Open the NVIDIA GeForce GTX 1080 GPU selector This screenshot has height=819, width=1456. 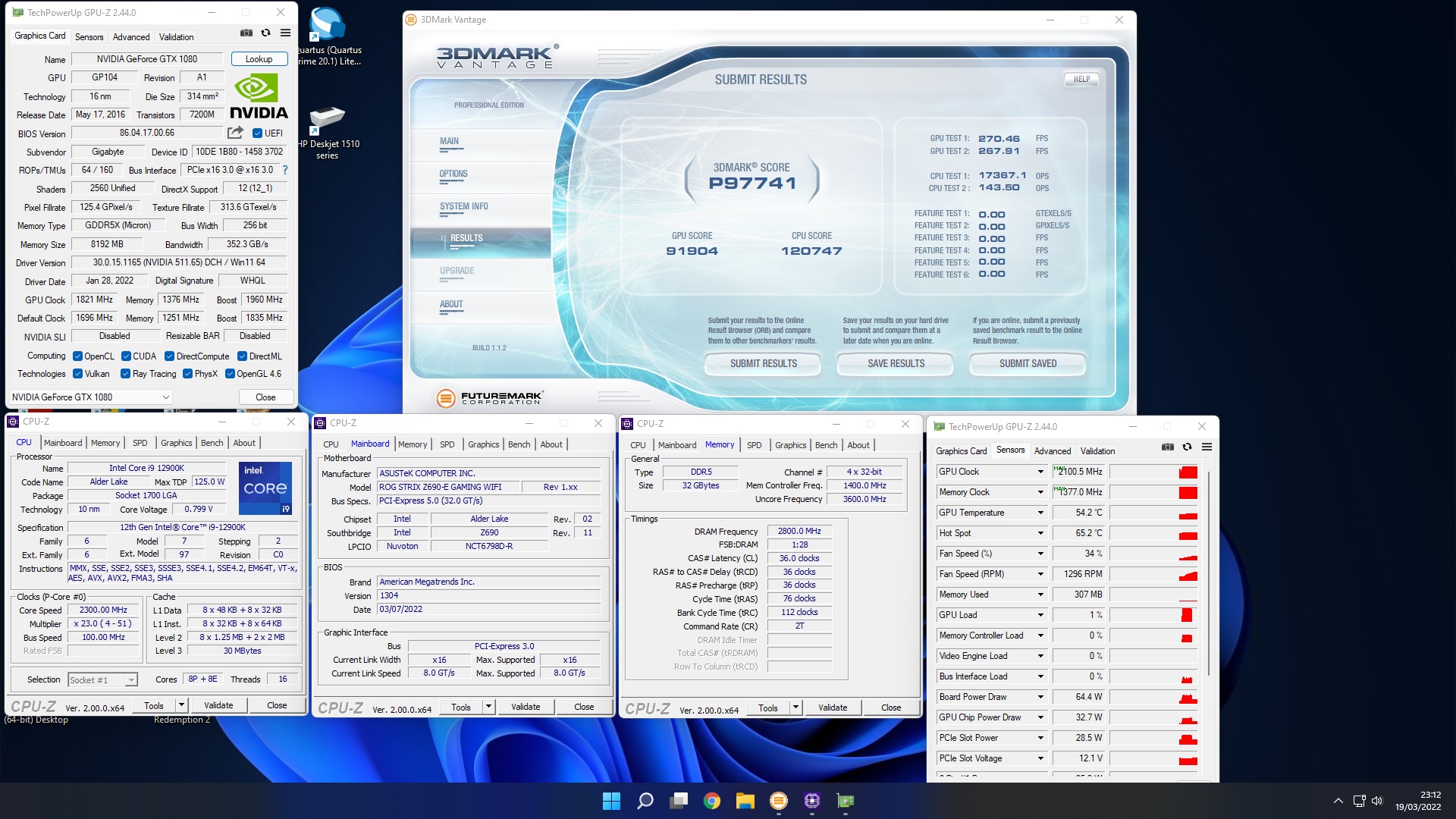tap(90, 397)
